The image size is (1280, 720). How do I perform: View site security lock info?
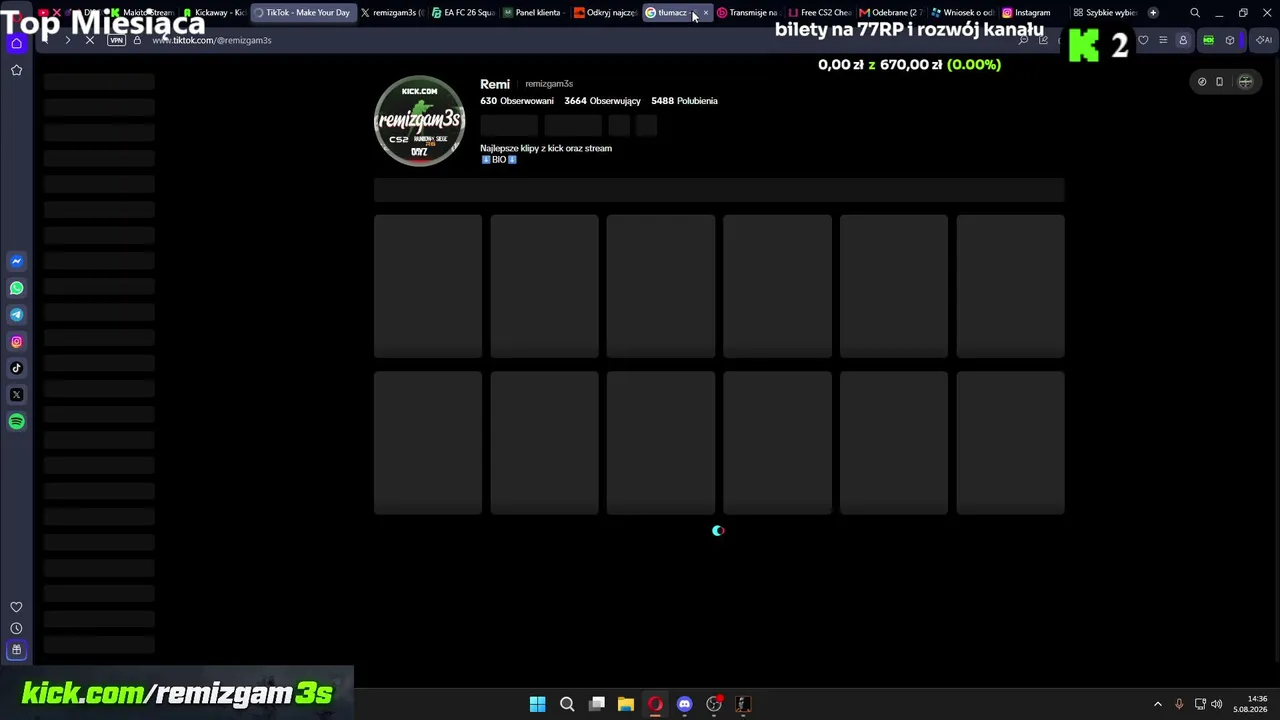click(137, 40)
